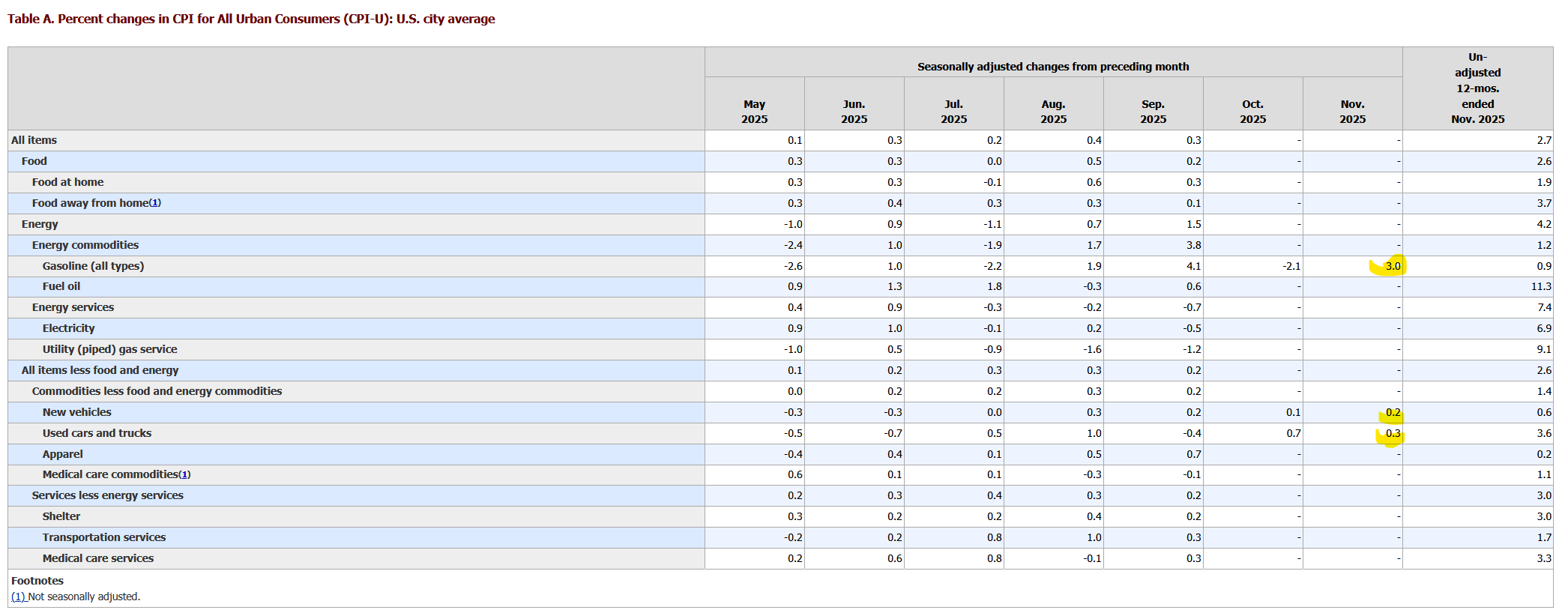Click highlighted 0.2 in New vehicles row

(x=1393, y=412)
